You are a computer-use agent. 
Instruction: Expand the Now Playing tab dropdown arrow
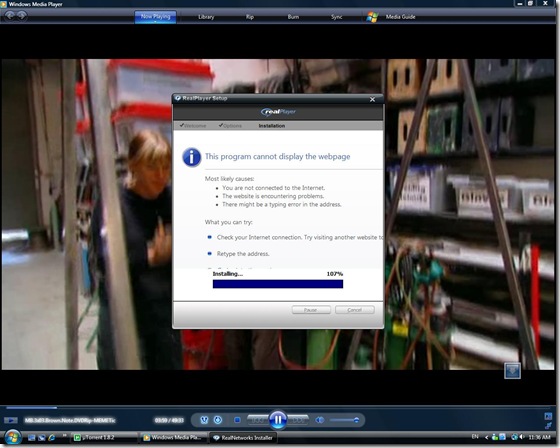(x=155, y=22)
